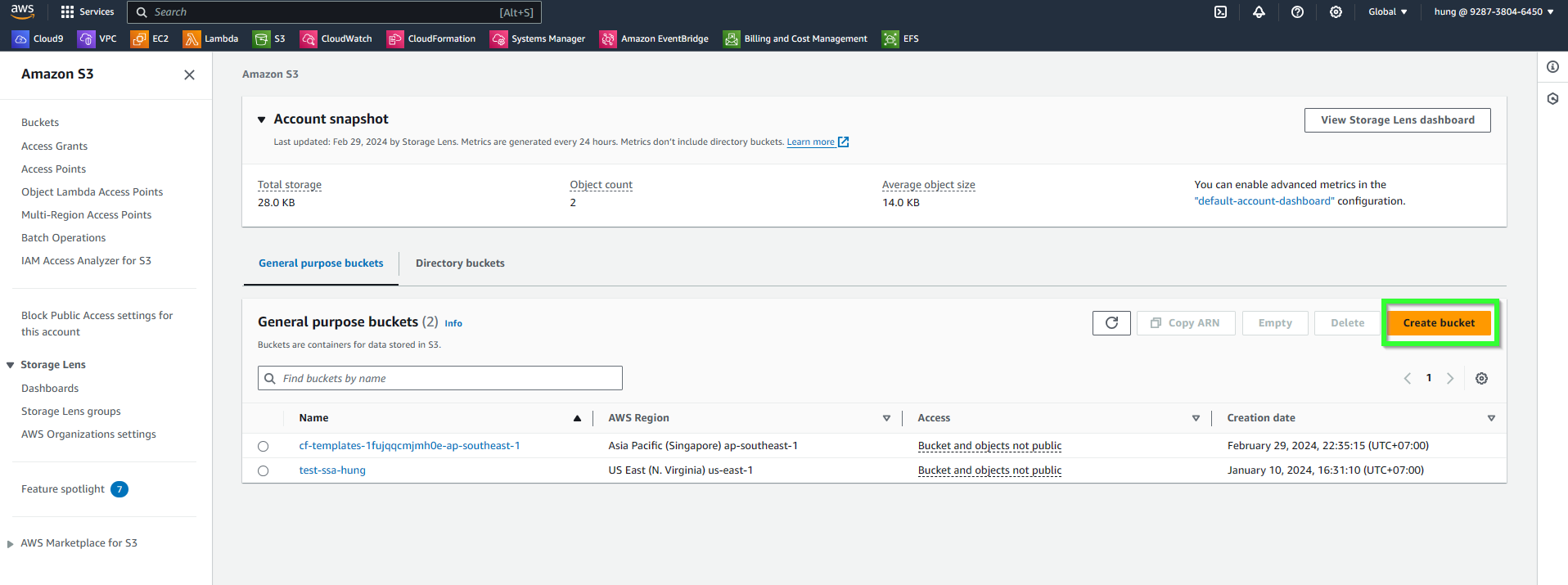Open the Services grid menu
Viewport: 1568px width, 585px height.
click(88, 12)
